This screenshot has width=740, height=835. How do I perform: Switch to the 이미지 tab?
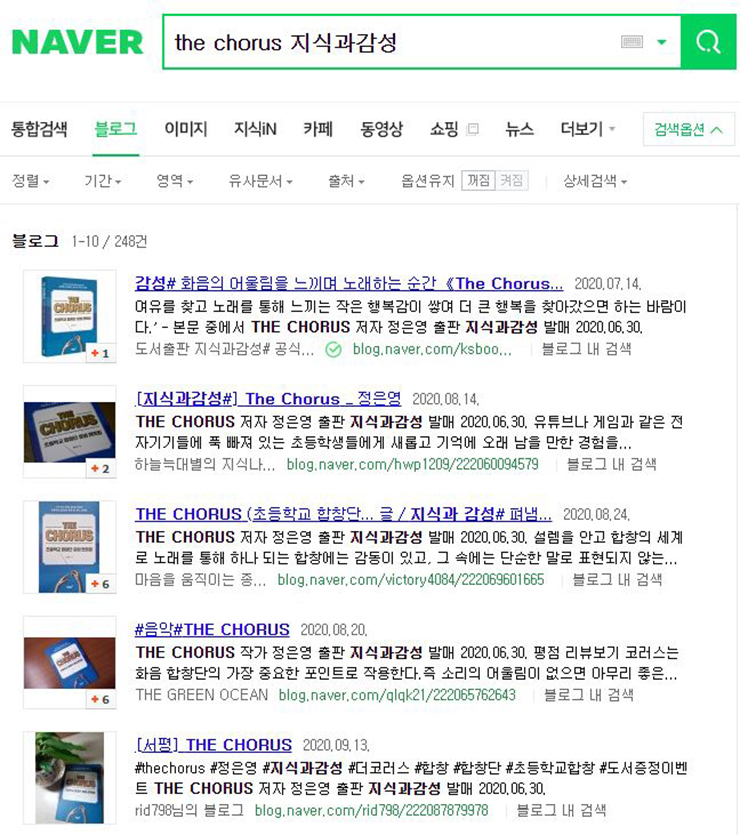click(x=186, y=129)
